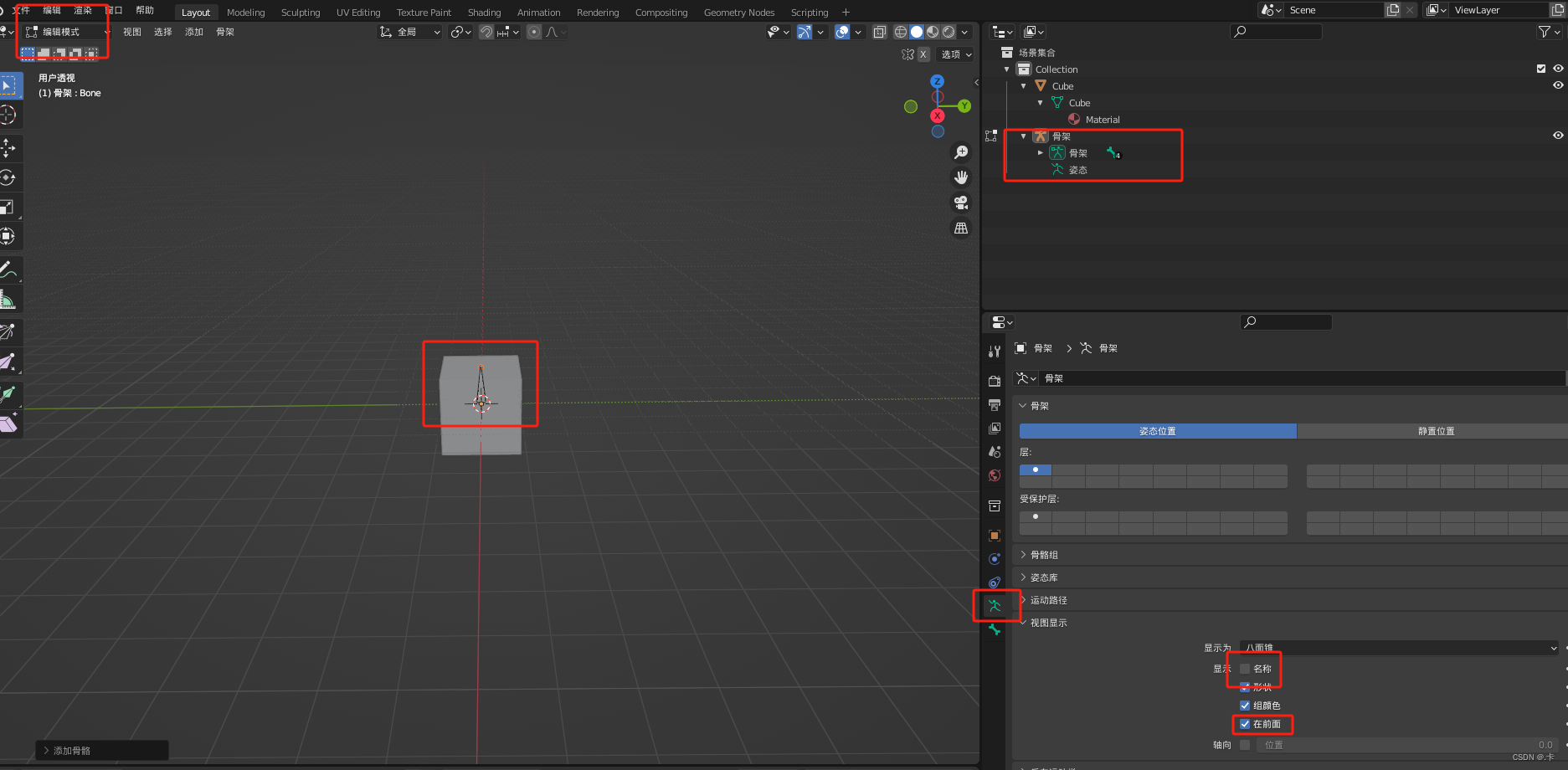Screen dimensions: 1568x770
Task: Open the viewport shading options dropdown
Action: [965, 32]
